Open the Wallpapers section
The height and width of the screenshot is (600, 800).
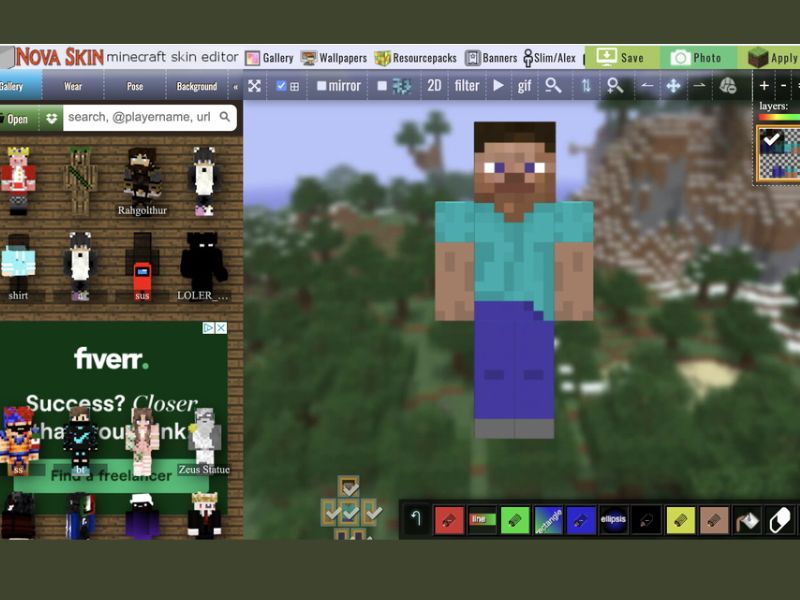coord(334,58)
